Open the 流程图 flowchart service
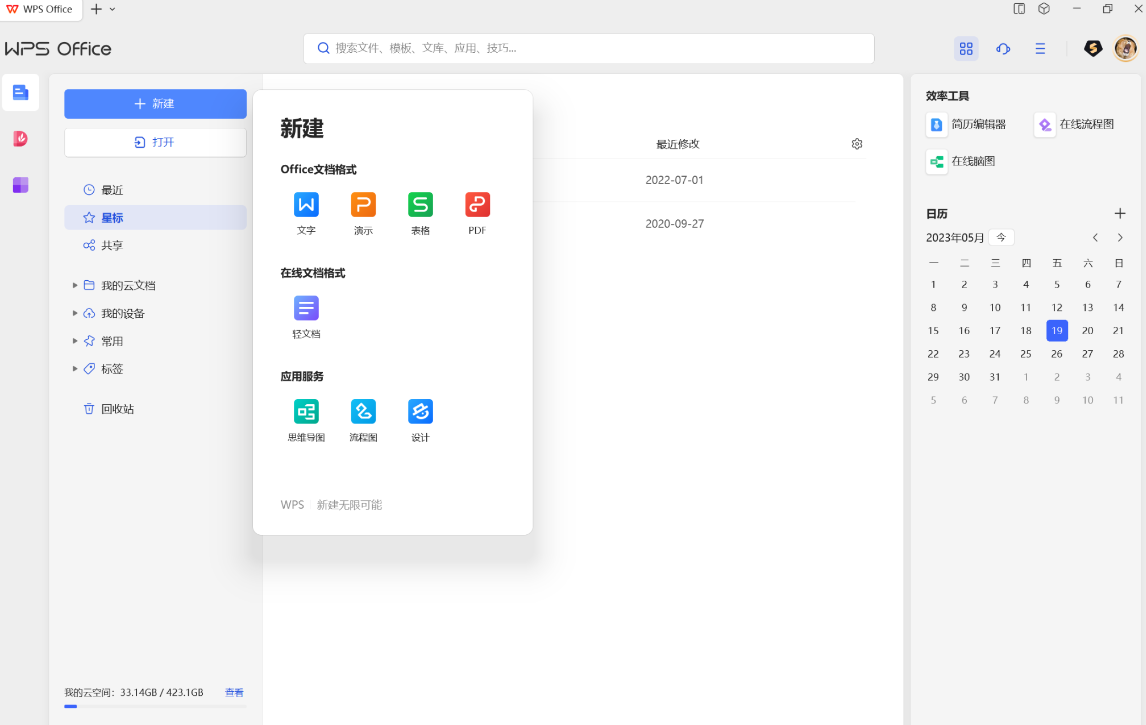 (x=363, y=420)
